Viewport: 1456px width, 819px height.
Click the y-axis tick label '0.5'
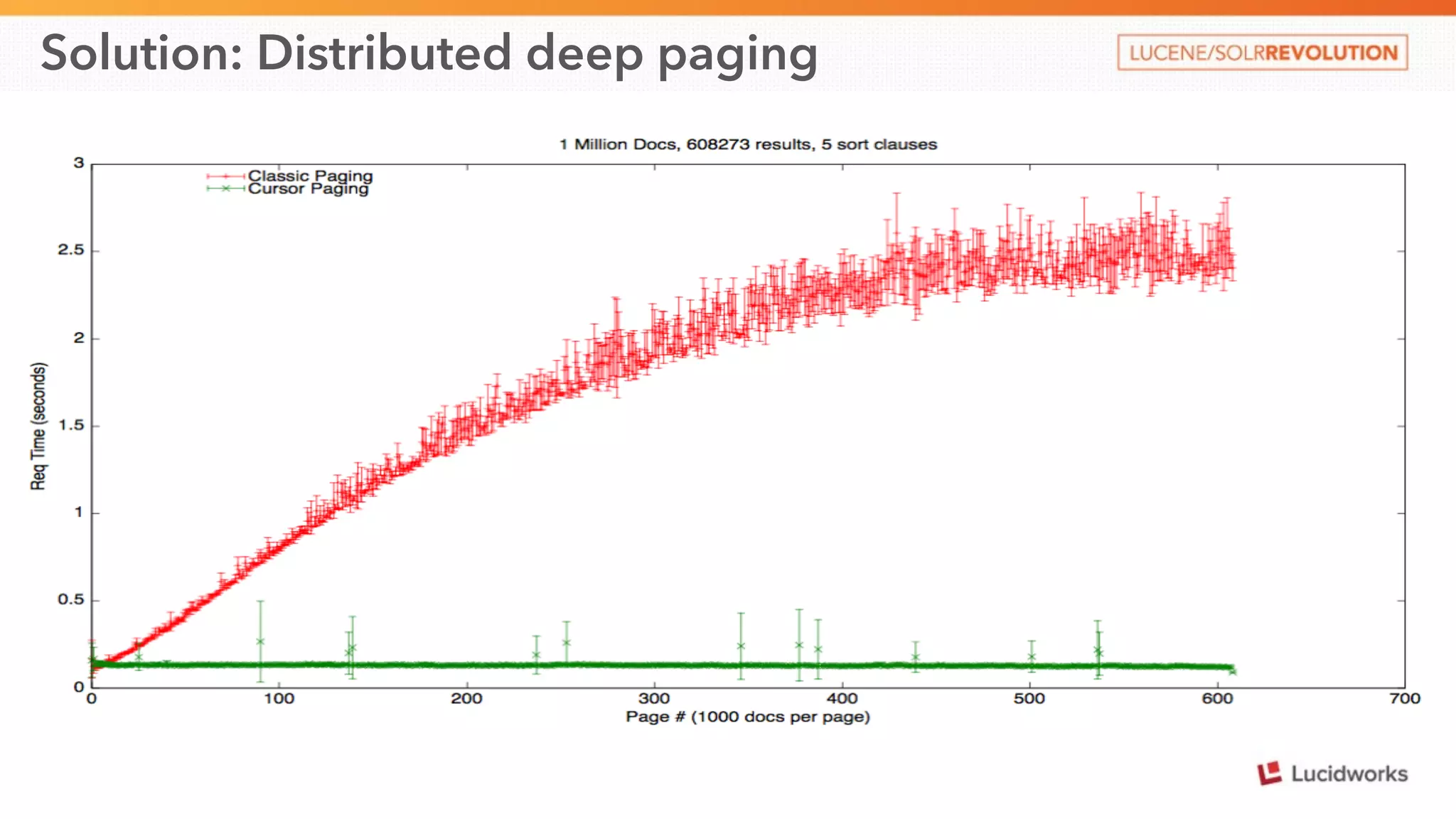click(70, 600)
